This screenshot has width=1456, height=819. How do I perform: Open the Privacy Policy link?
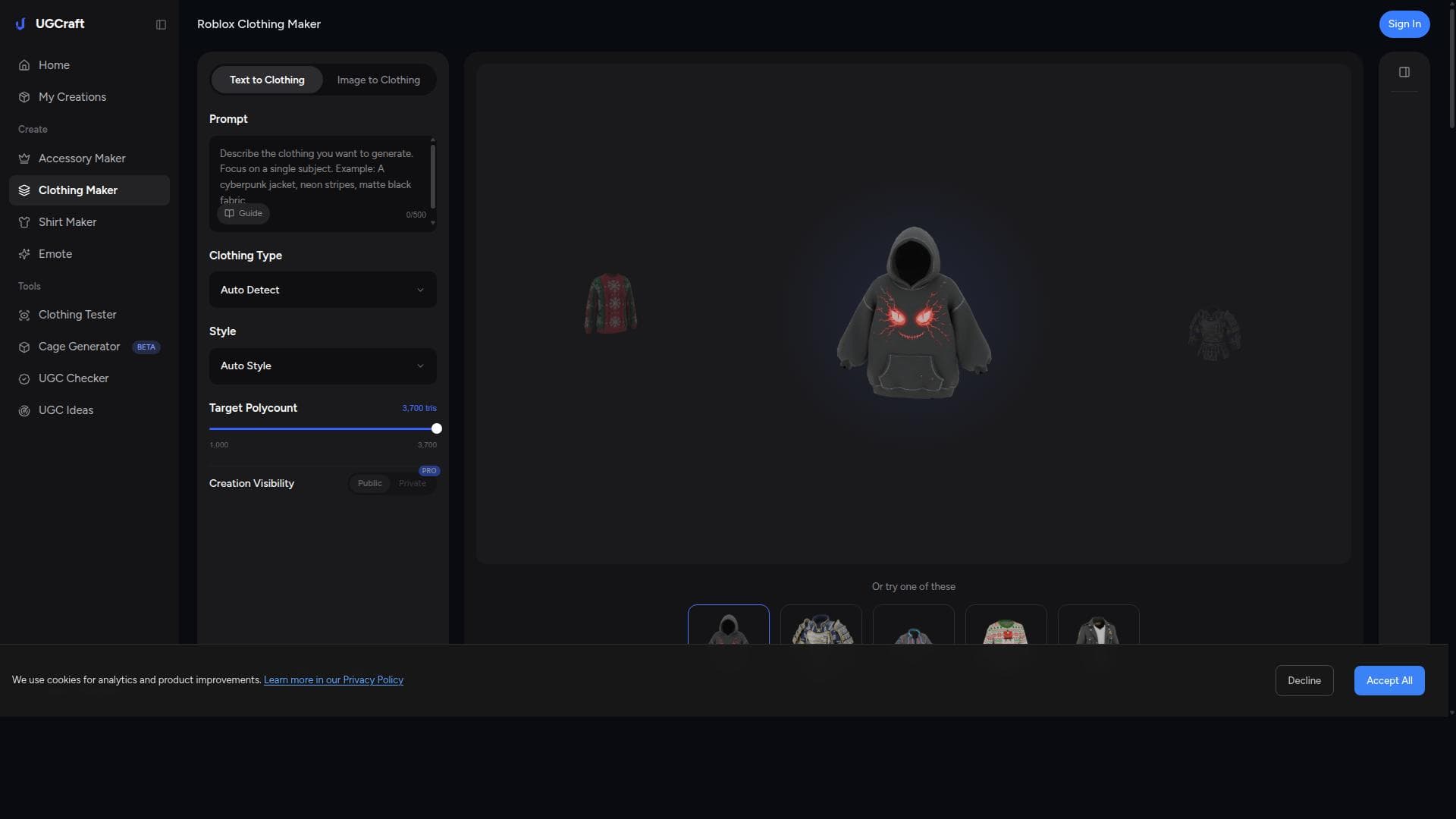click(334, 679)
